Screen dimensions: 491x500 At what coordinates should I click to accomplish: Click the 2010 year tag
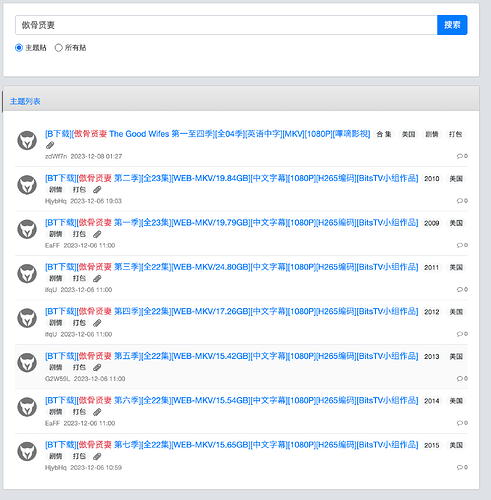(432, 179)
